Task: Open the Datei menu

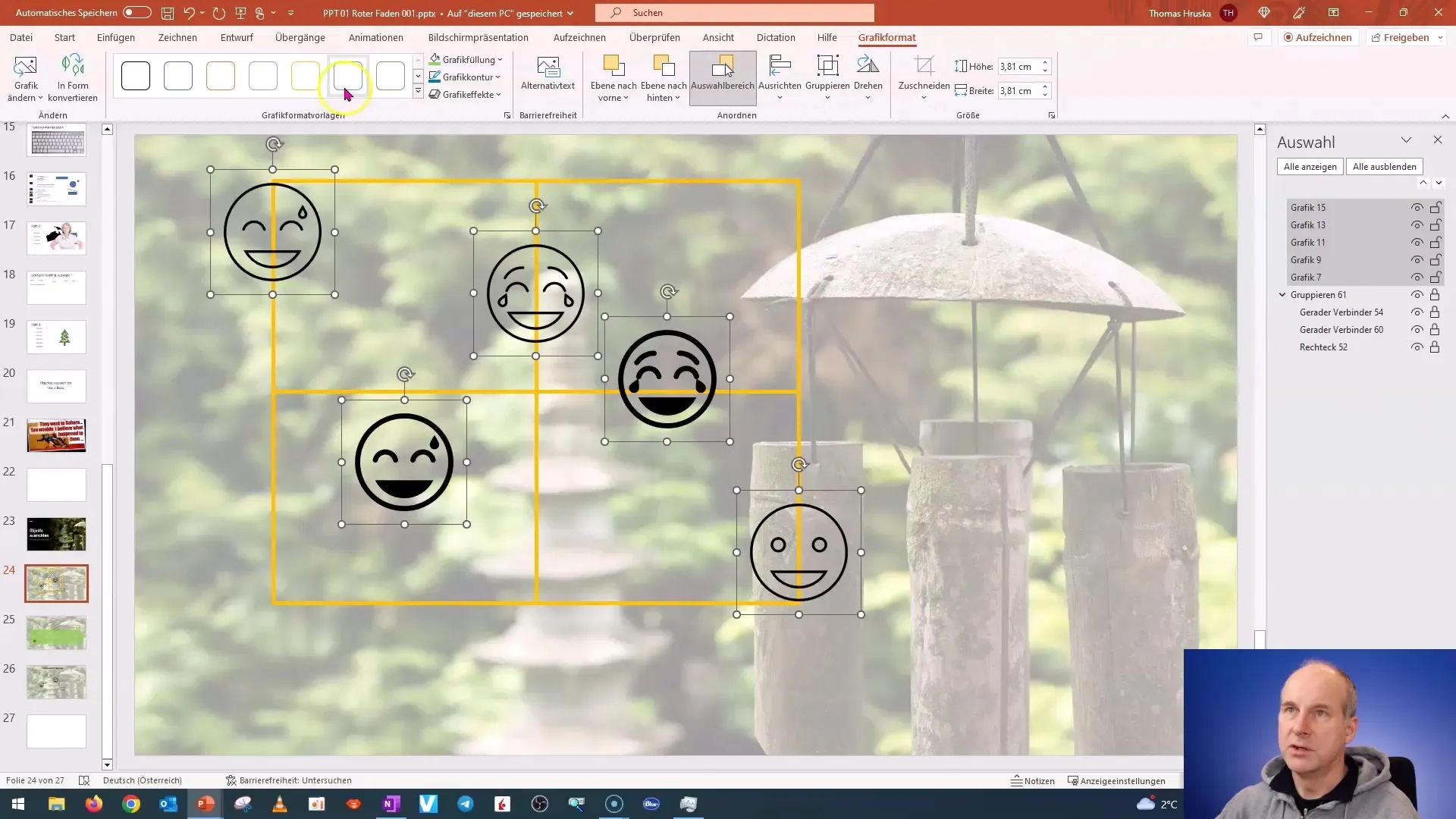Action: [21, 37]
